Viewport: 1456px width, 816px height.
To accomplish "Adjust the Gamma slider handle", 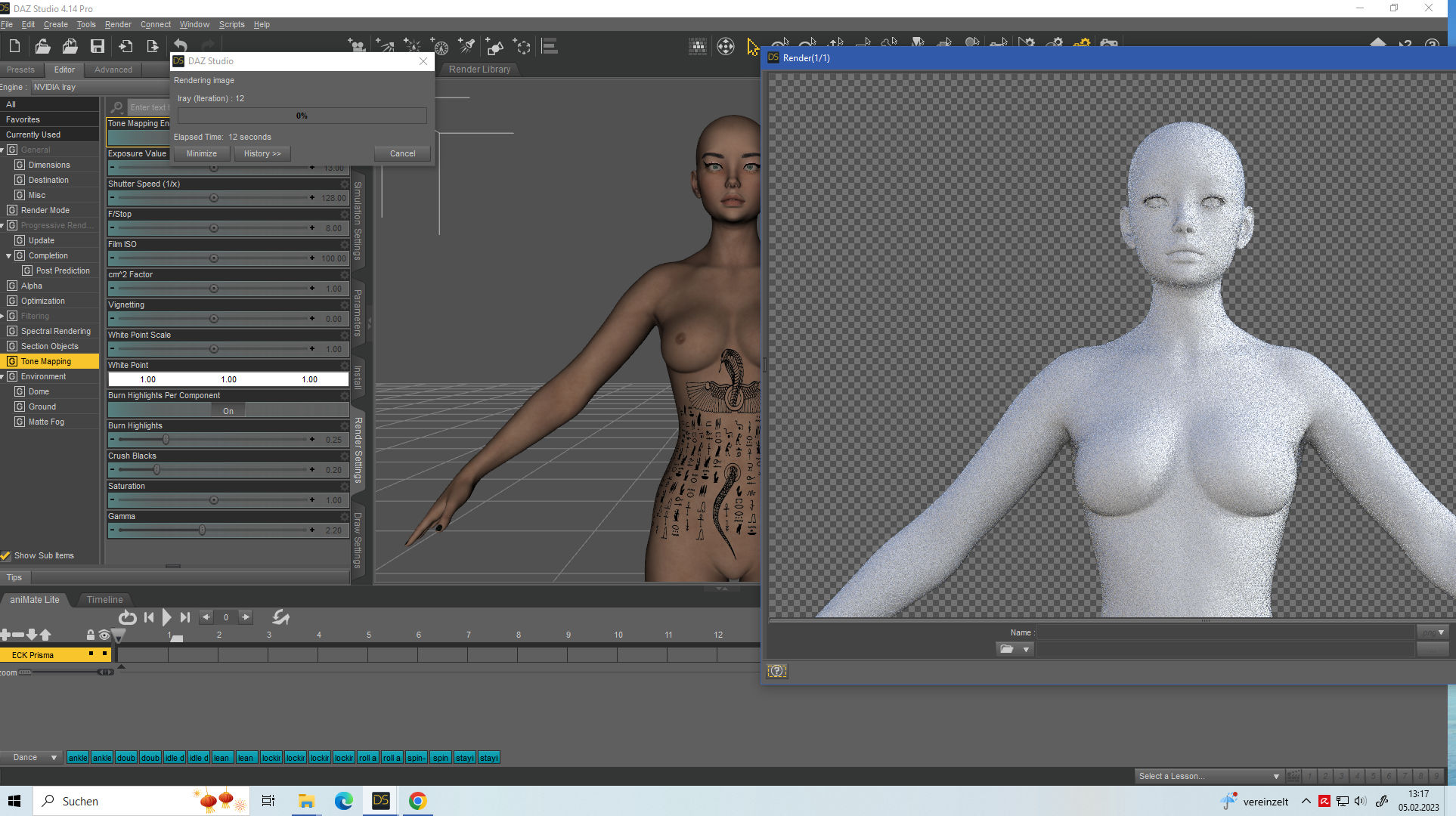I will (x=202, y=530).
